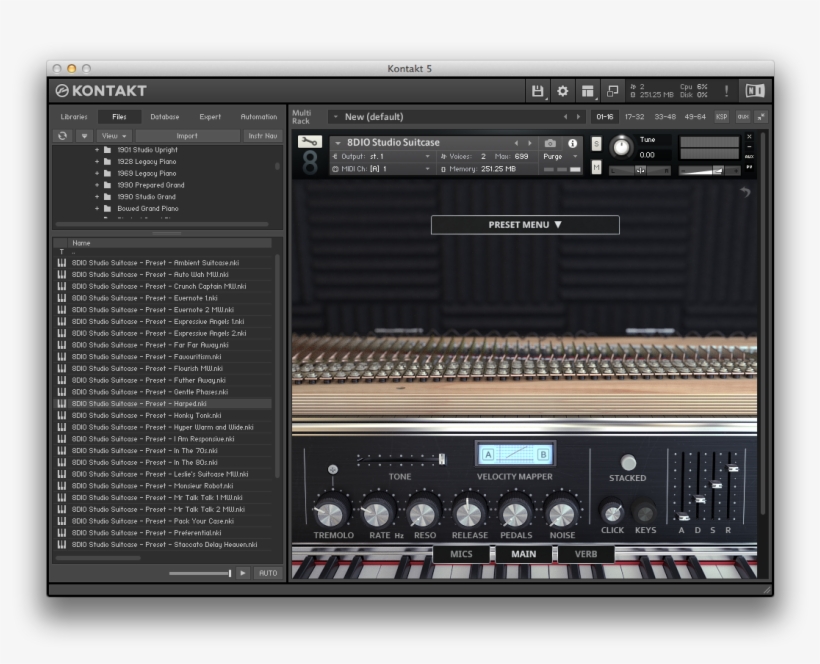Viewport: 820px width, 664px height.
Task: Click the audition play button
Action: click(243, 573)
